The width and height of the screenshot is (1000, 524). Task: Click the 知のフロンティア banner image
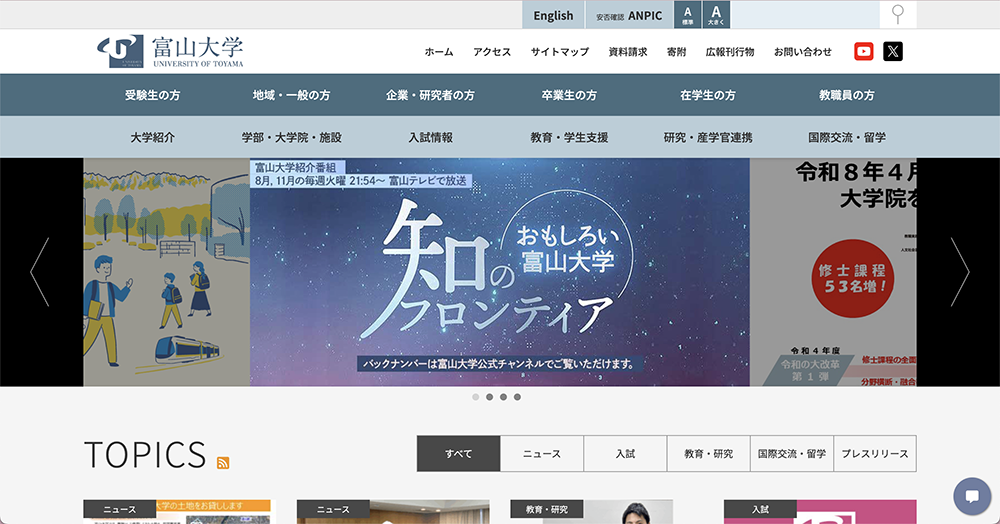point(499,272)
